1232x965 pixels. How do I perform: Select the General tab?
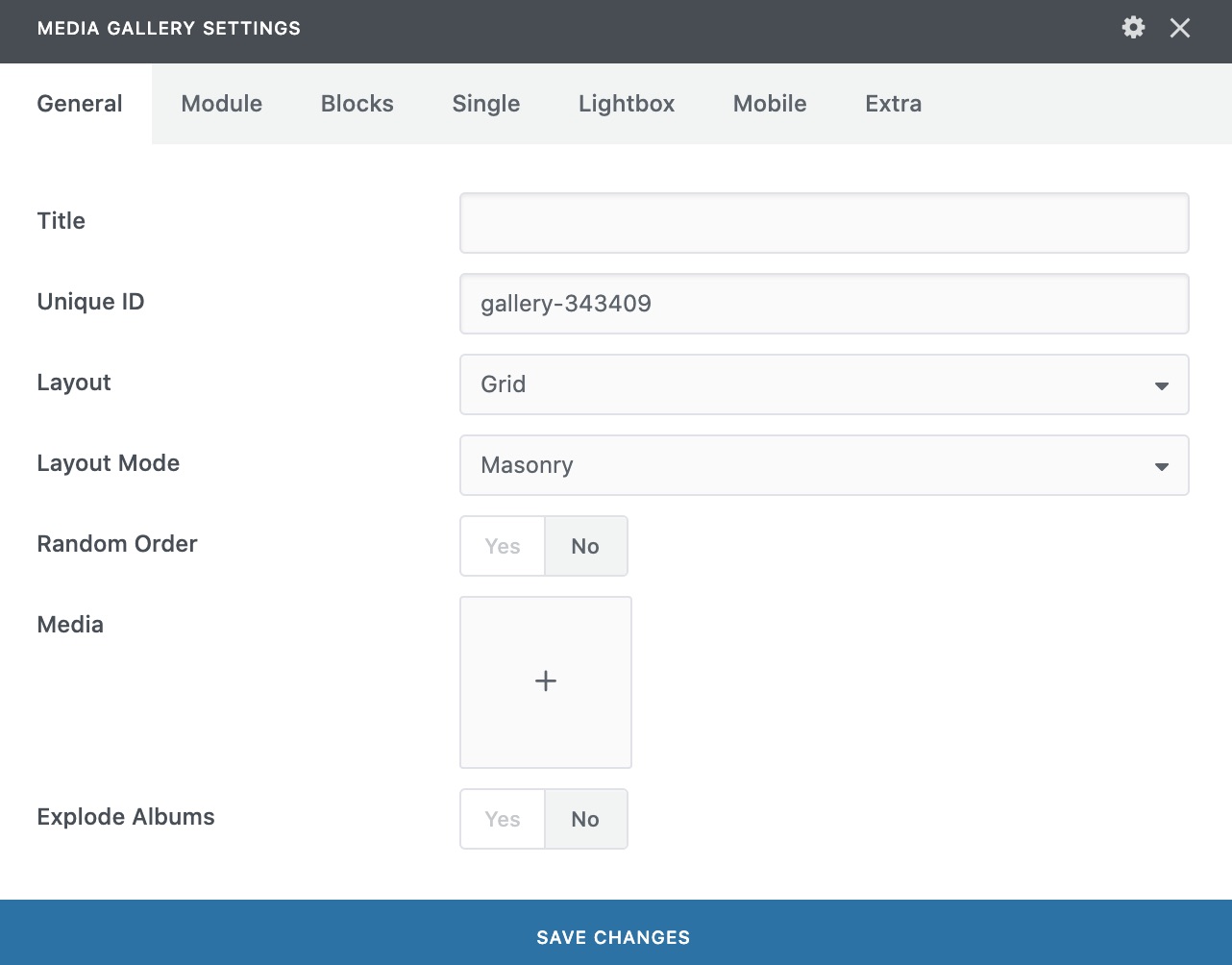coord(80,104)
